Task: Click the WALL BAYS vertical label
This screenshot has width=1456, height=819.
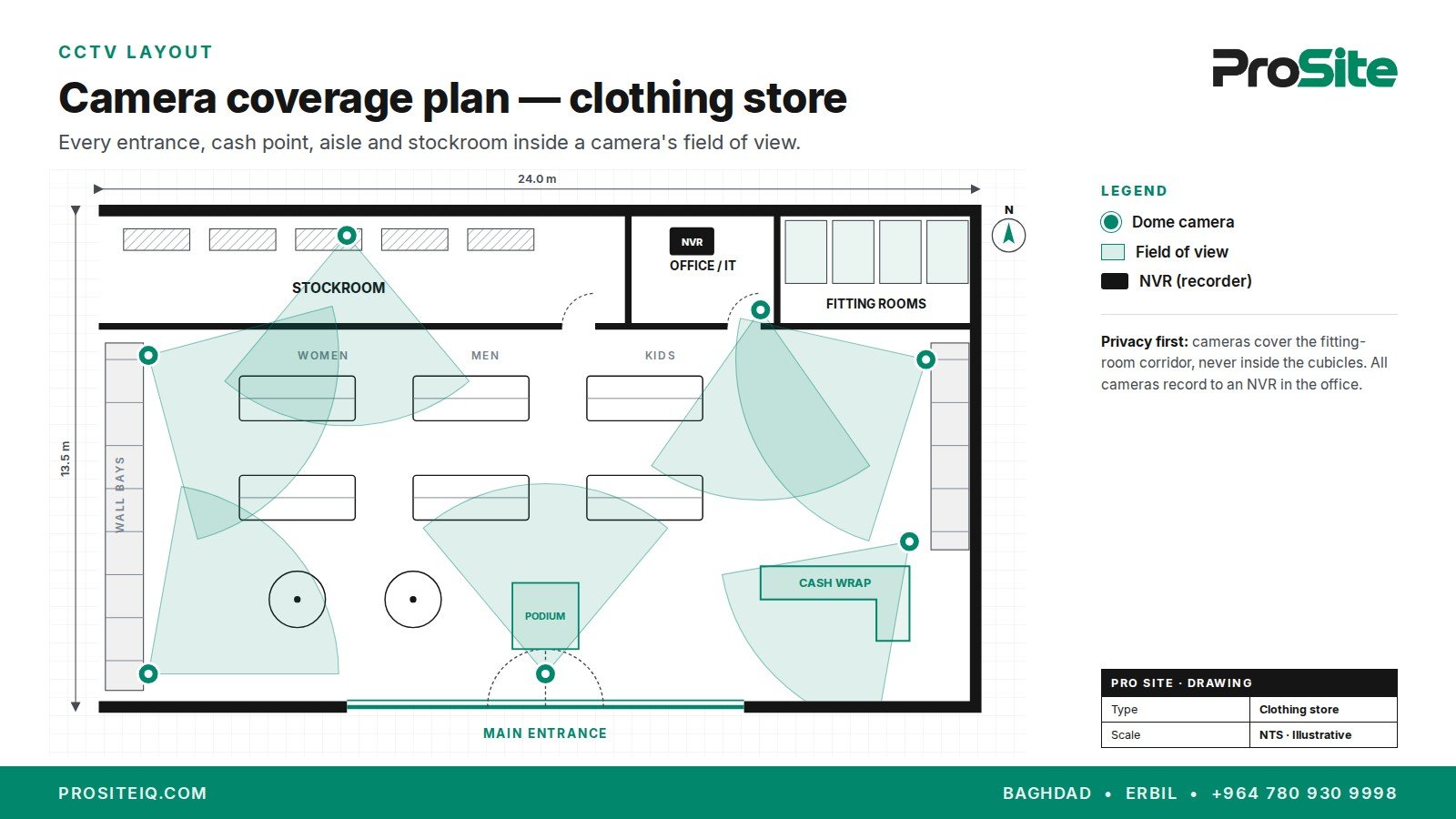Action: [x=119, y=494]
